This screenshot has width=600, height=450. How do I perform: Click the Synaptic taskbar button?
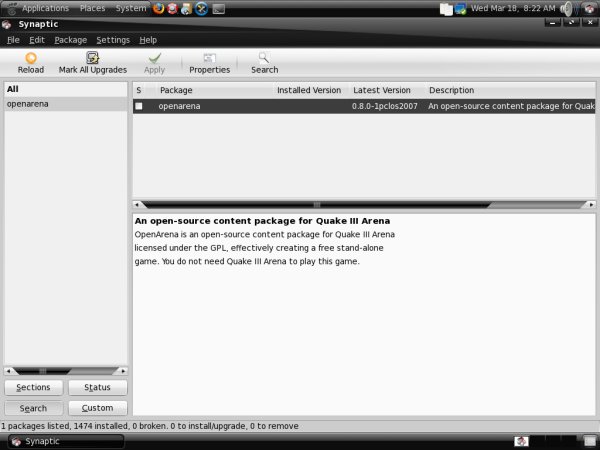tap(66, 441)
